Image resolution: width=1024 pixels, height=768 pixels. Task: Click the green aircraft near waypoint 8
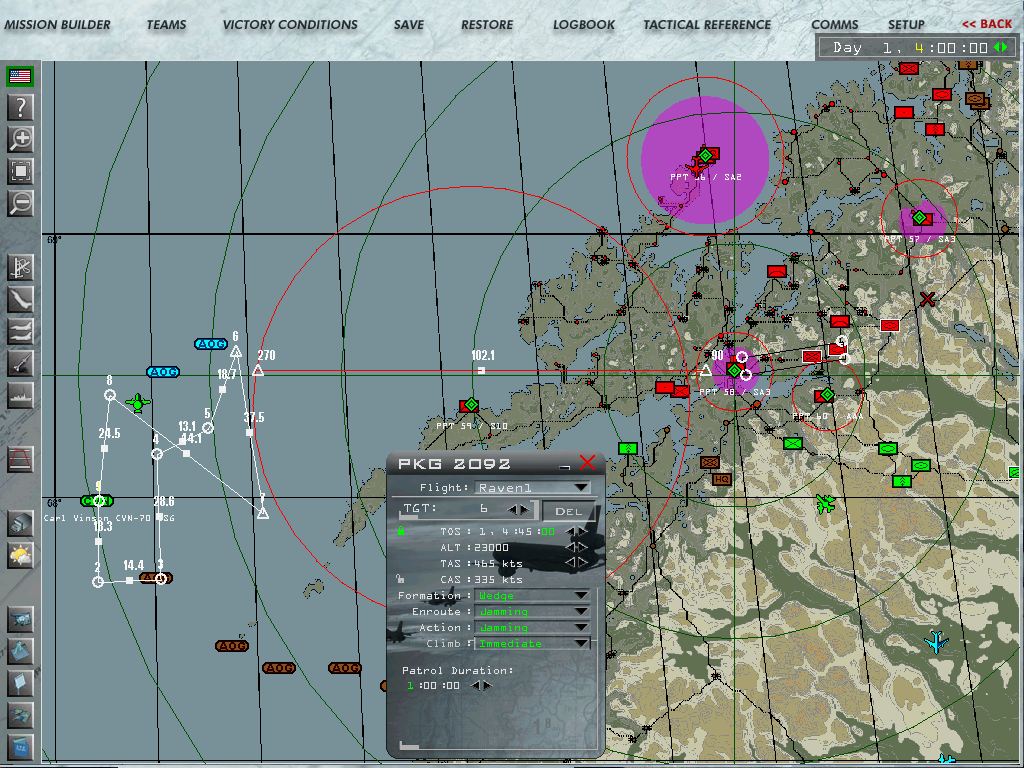coord(138,403)
